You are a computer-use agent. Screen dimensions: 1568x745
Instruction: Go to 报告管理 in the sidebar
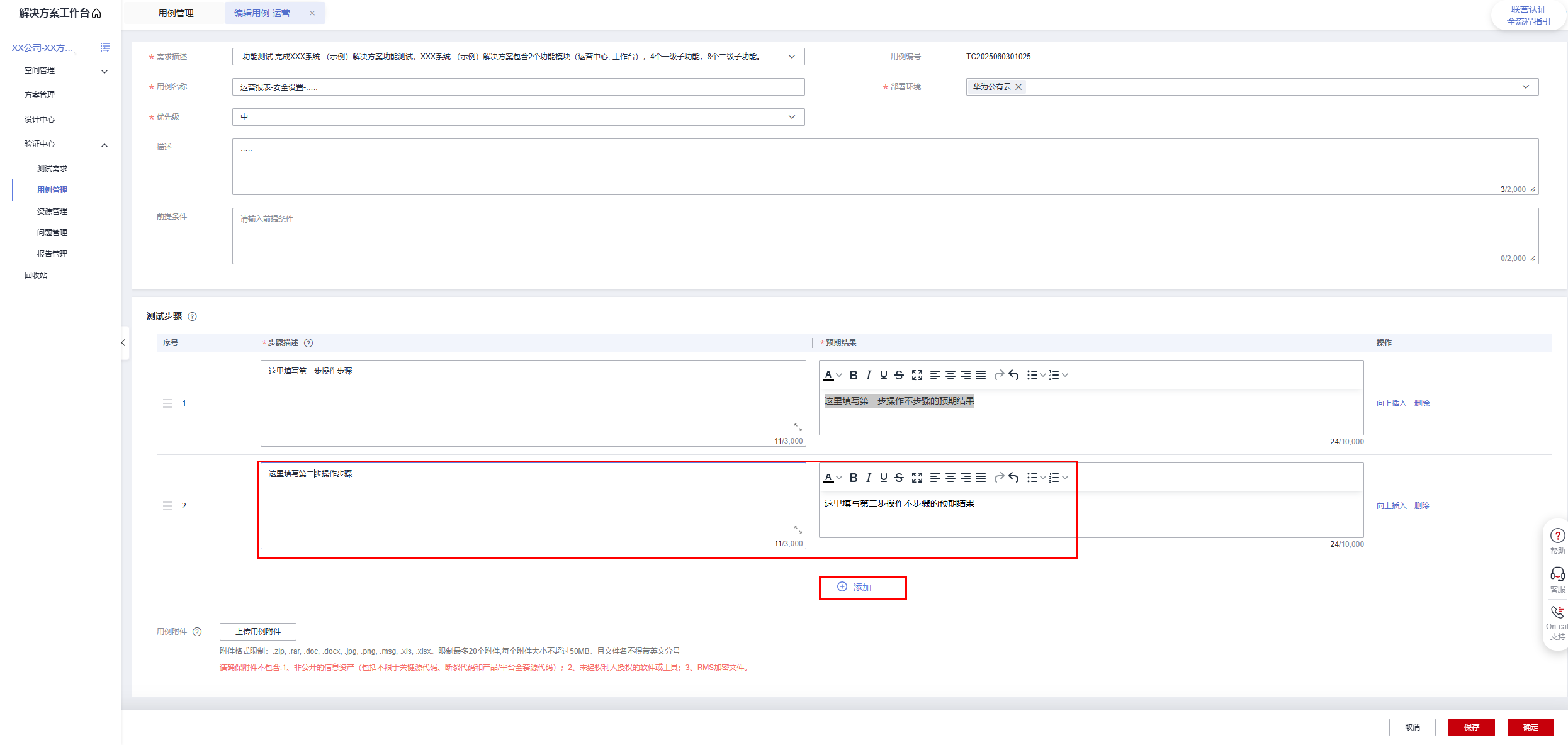[52, 254]
